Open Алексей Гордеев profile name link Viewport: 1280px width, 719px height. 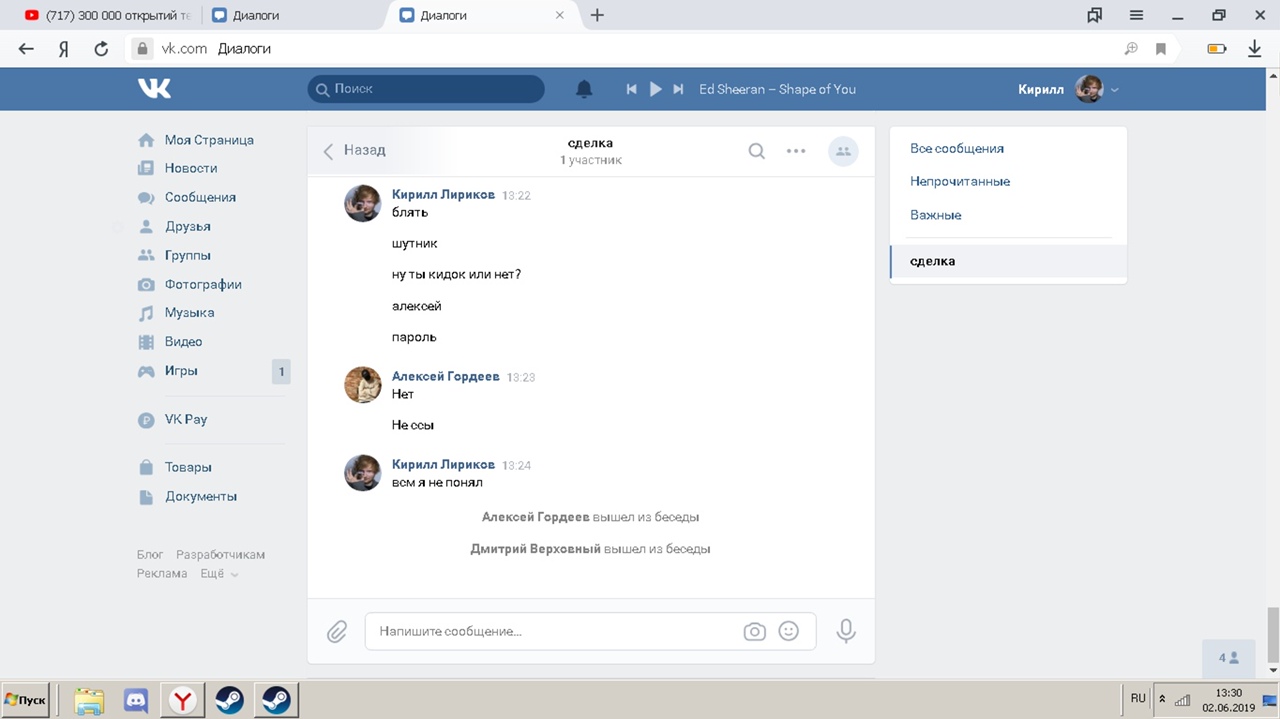(445, 376)
